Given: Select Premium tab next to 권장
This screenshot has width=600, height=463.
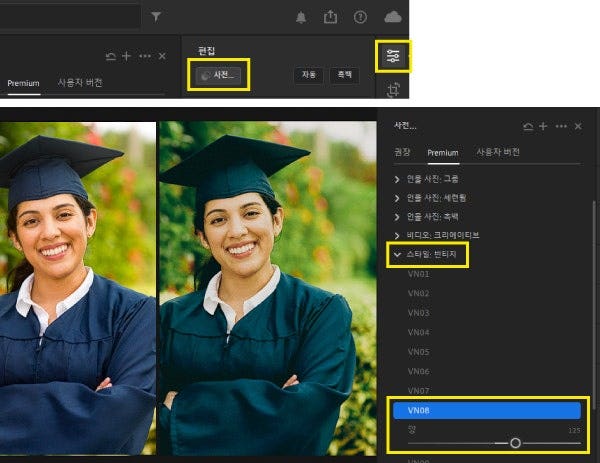Looking at the screenshot, I should (443, 153).
